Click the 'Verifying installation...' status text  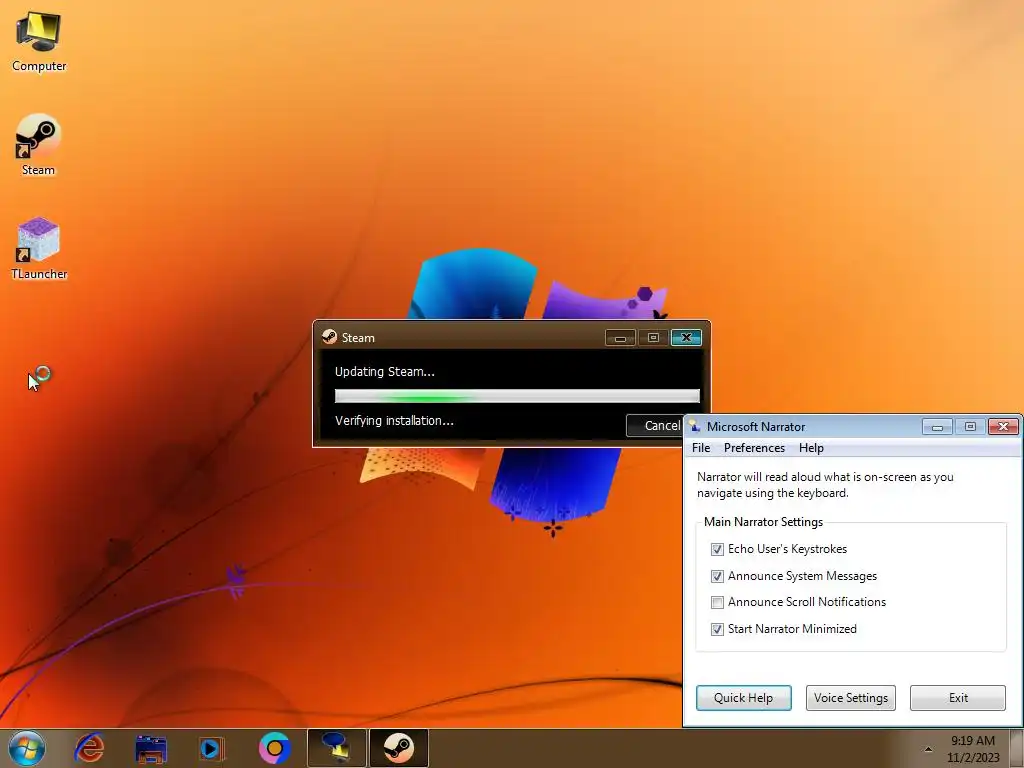point(394,421)
